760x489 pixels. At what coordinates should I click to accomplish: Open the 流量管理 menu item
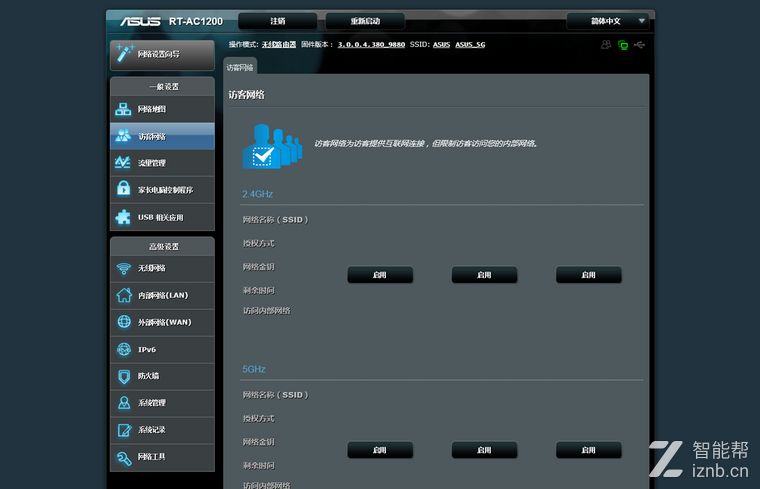click(x=162, y=163)
